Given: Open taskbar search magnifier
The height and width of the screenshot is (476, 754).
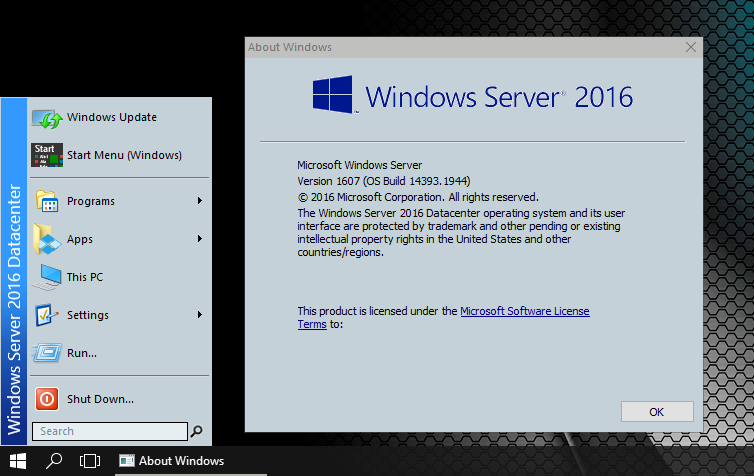Looking at the screenshot, I should (53, 461).
